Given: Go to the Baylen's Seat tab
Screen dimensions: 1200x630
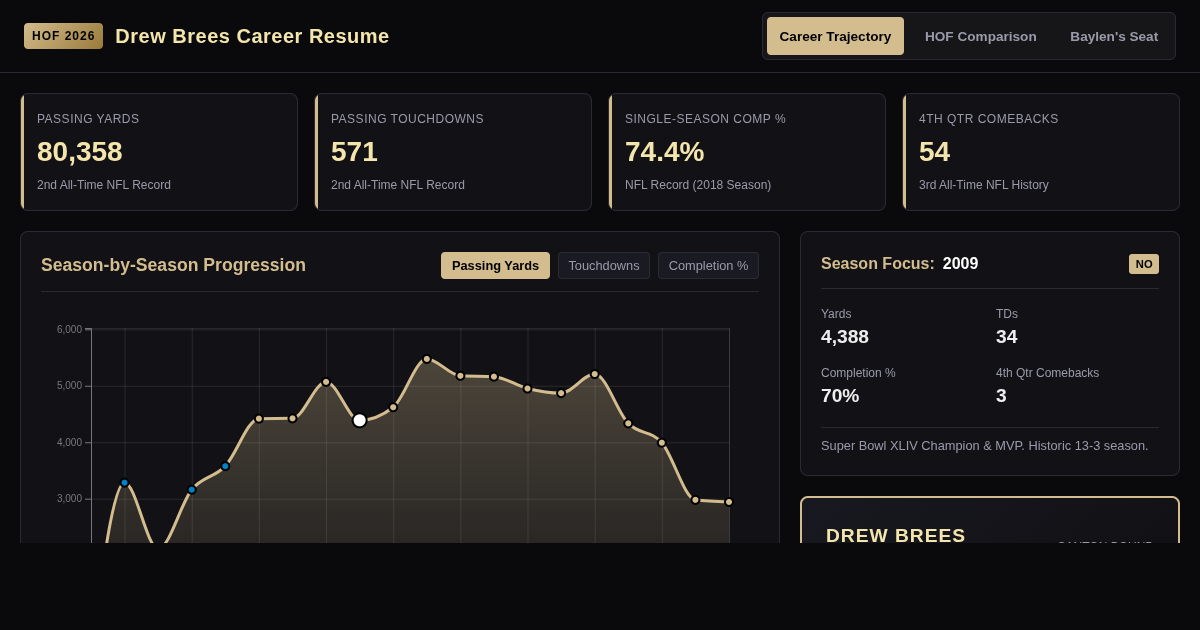Looking at the screenshot, I should tap(1114, 36).
